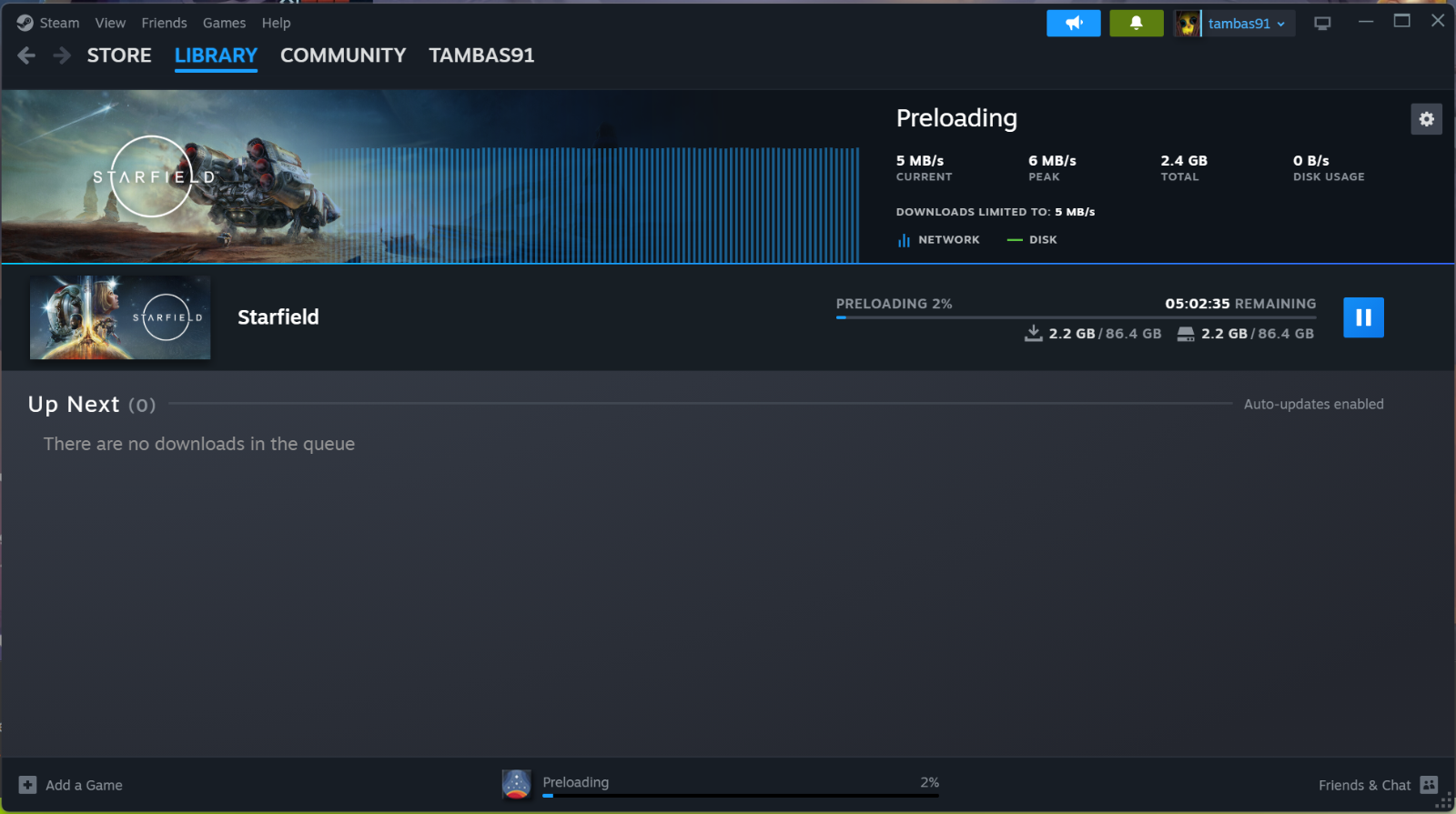Click the '05:02:35 REMAINING' time text
This screenshot has width=1456, height=814.
coord(1240,304)
